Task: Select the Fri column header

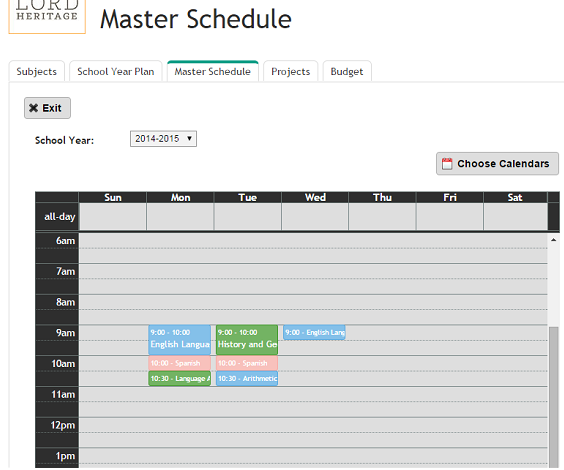Action: pos(450,197)
